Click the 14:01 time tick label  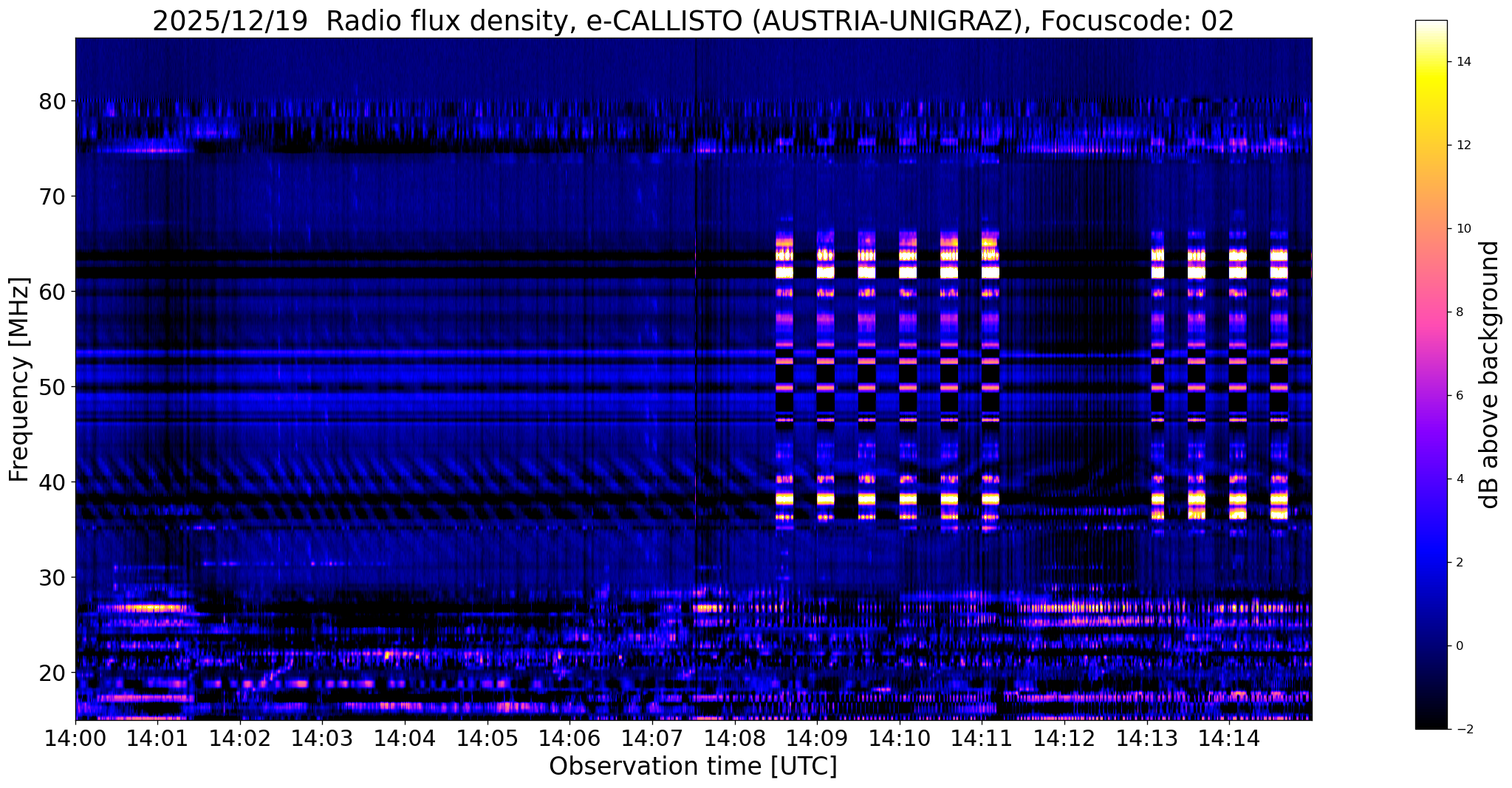coord(157,737)
